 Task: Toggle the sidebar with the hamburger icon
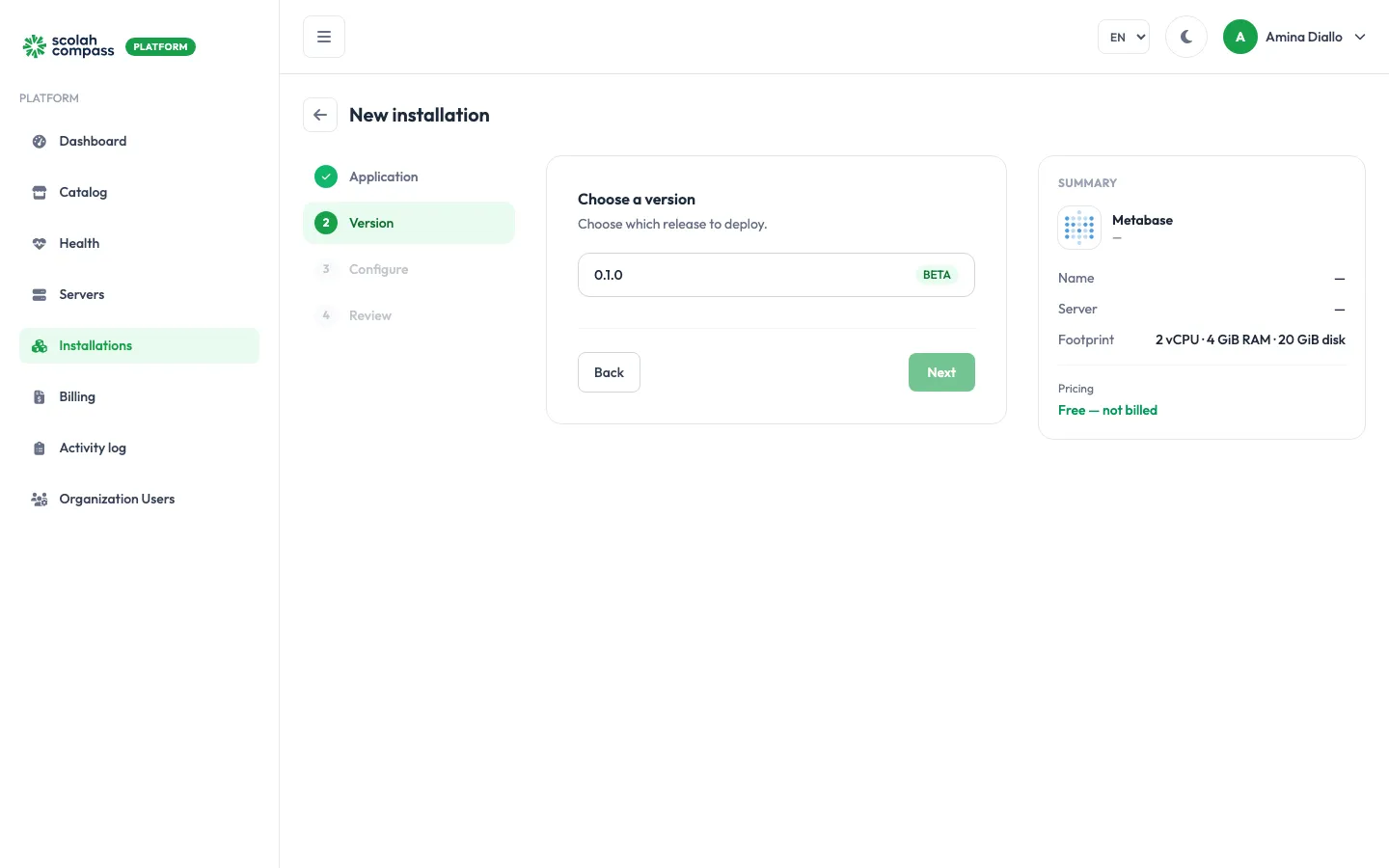coord(324,37)
